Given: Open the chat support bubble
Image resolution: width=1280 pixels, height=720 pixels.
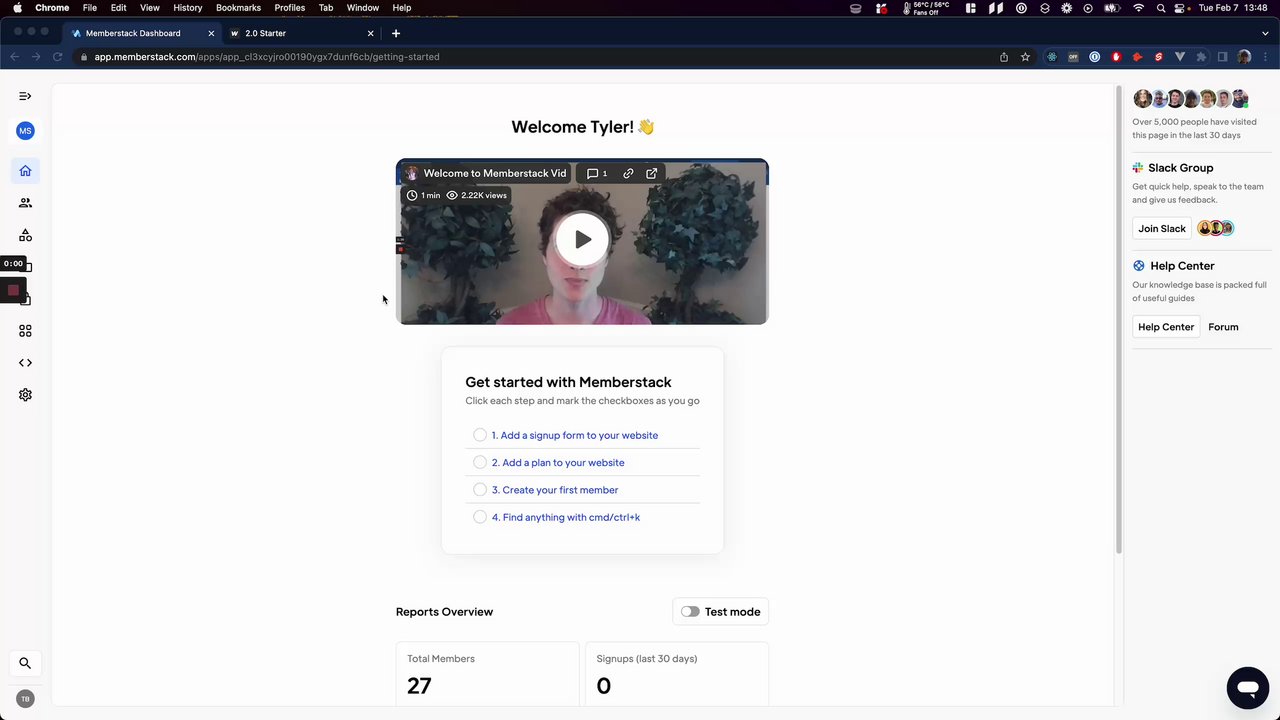Looking at the screenshot, I should pos(1247,688).
